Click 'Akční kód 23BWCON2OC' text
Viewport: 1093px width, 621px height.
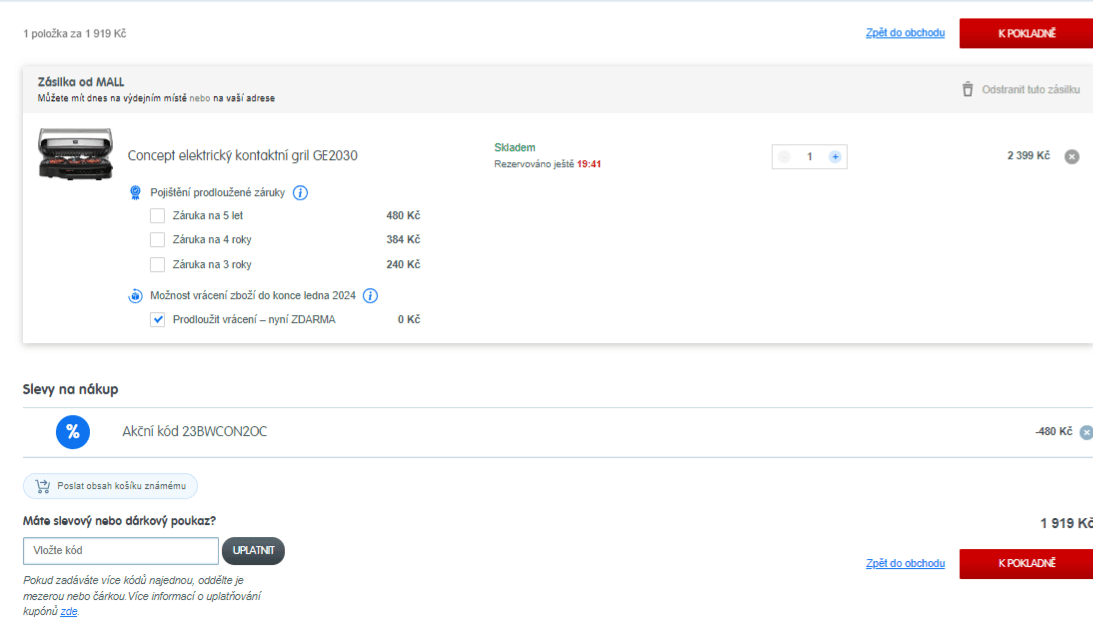[x=194, y=431]
